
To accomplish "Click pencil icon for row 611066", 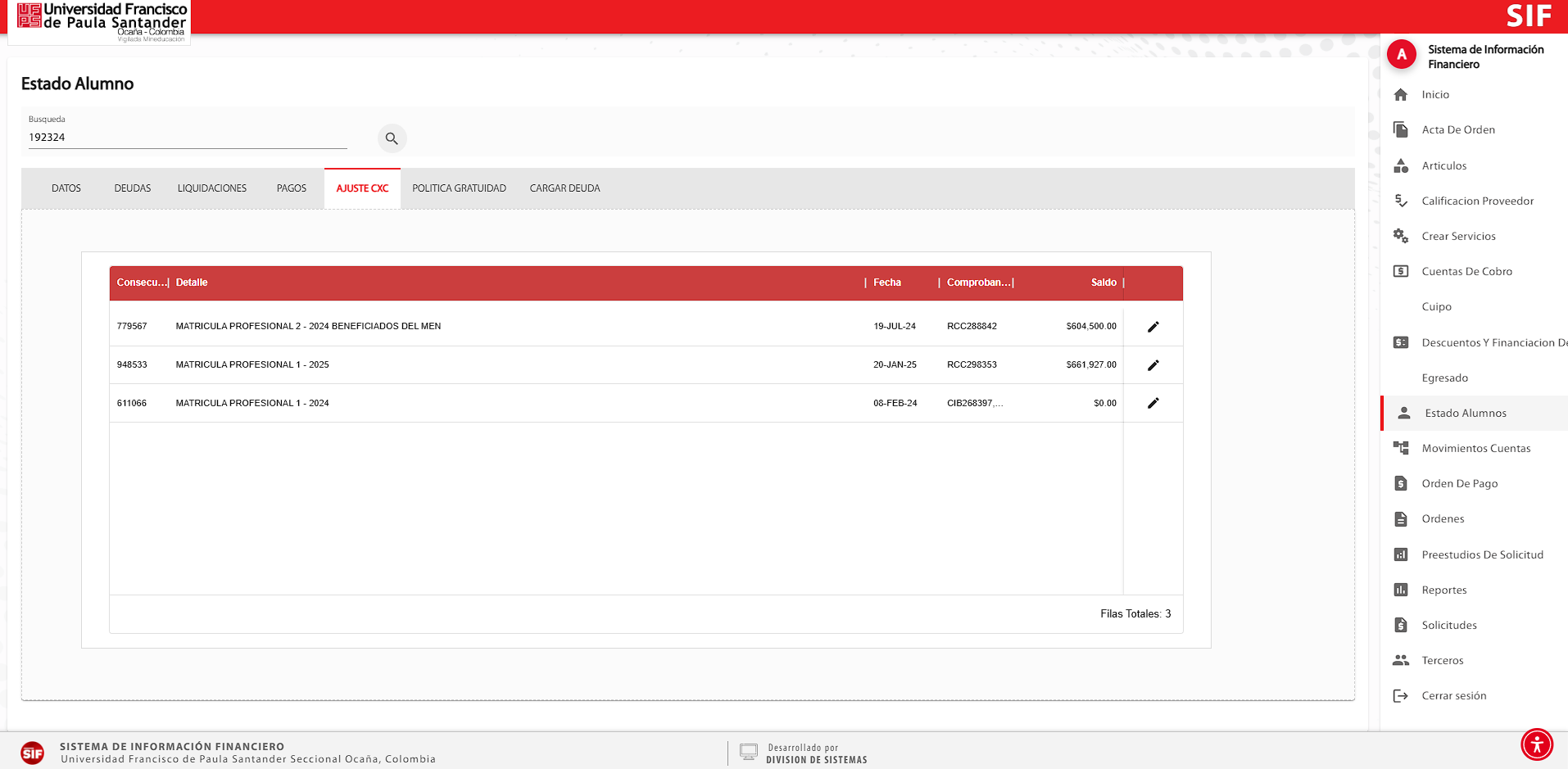I will click(1153, 403).
